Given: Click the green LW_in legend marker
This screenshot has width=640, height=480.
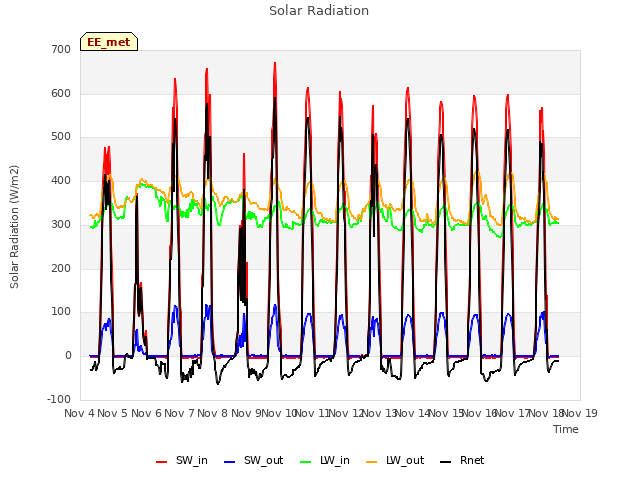Looking at the screenshot, I should [x=306, y=462].
